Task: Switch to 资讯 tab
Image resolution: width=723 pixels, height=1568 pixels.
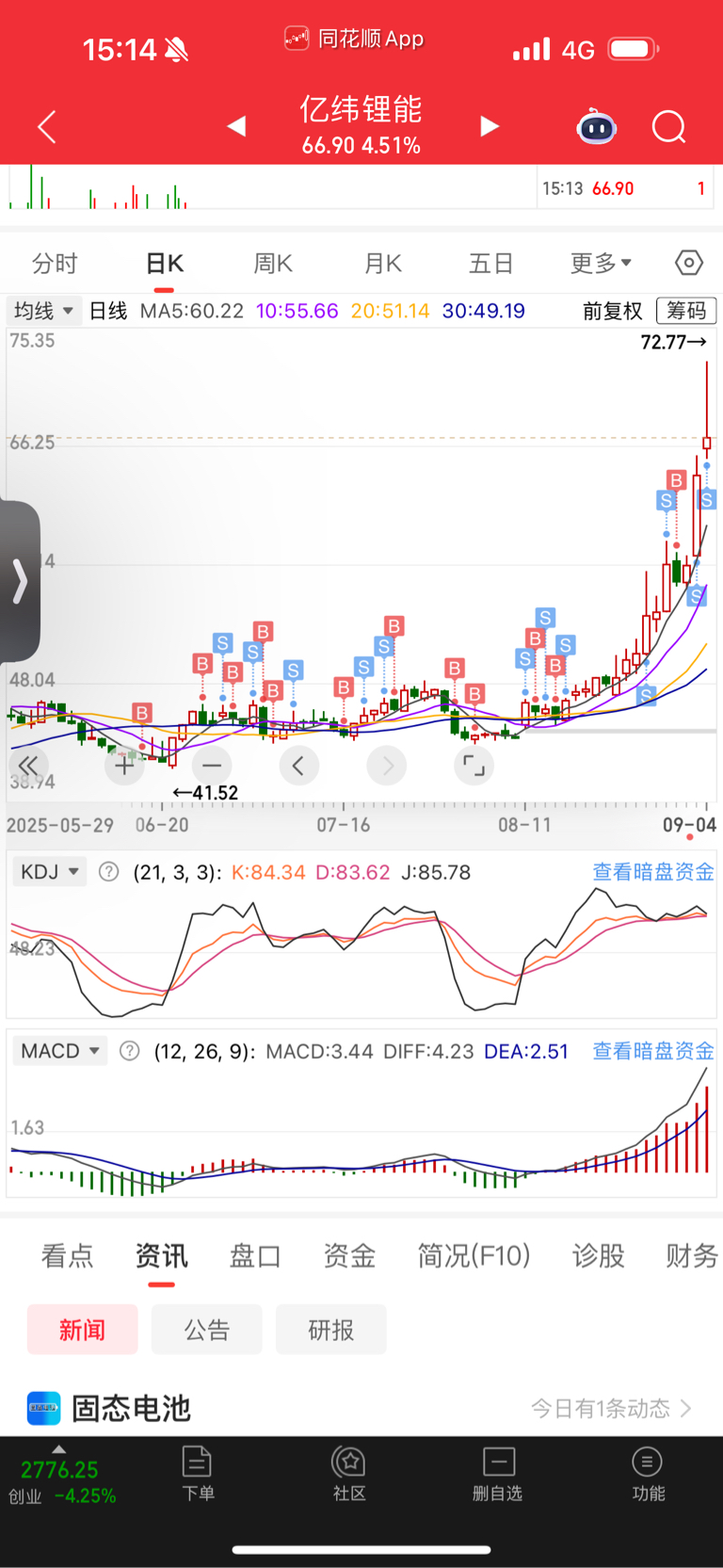Action: click(161, 1255)
